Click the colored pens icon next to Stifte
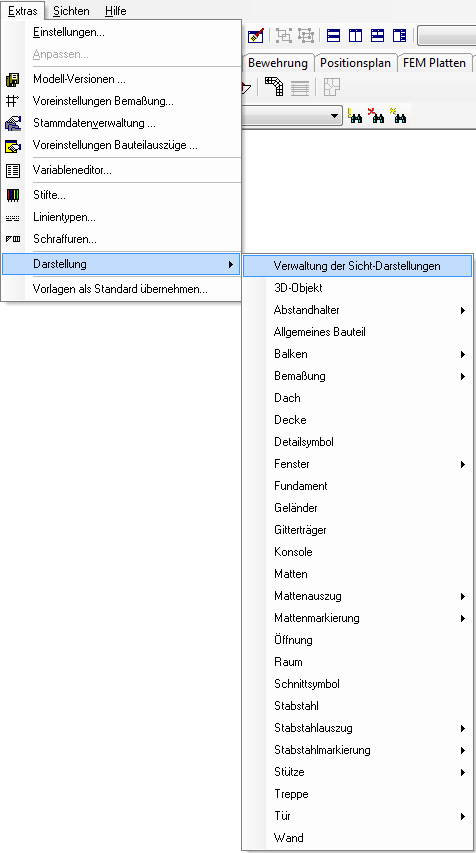This screenshot has width=476, height=853. [13, 195]
